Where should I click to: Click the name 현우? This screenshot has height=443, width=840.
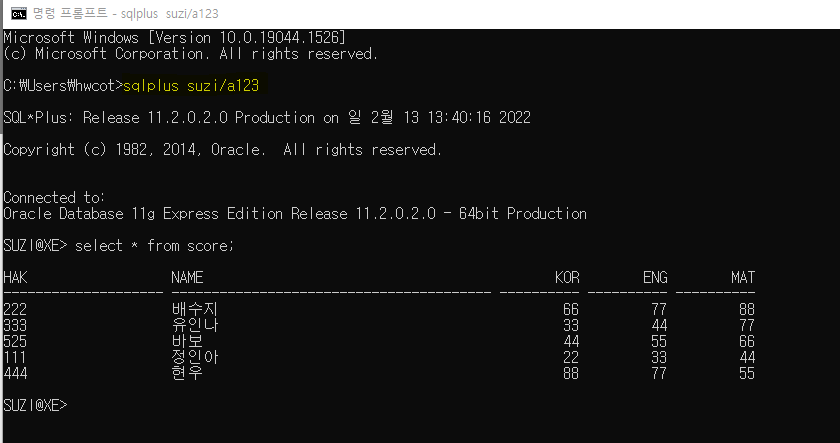(187, 373)
